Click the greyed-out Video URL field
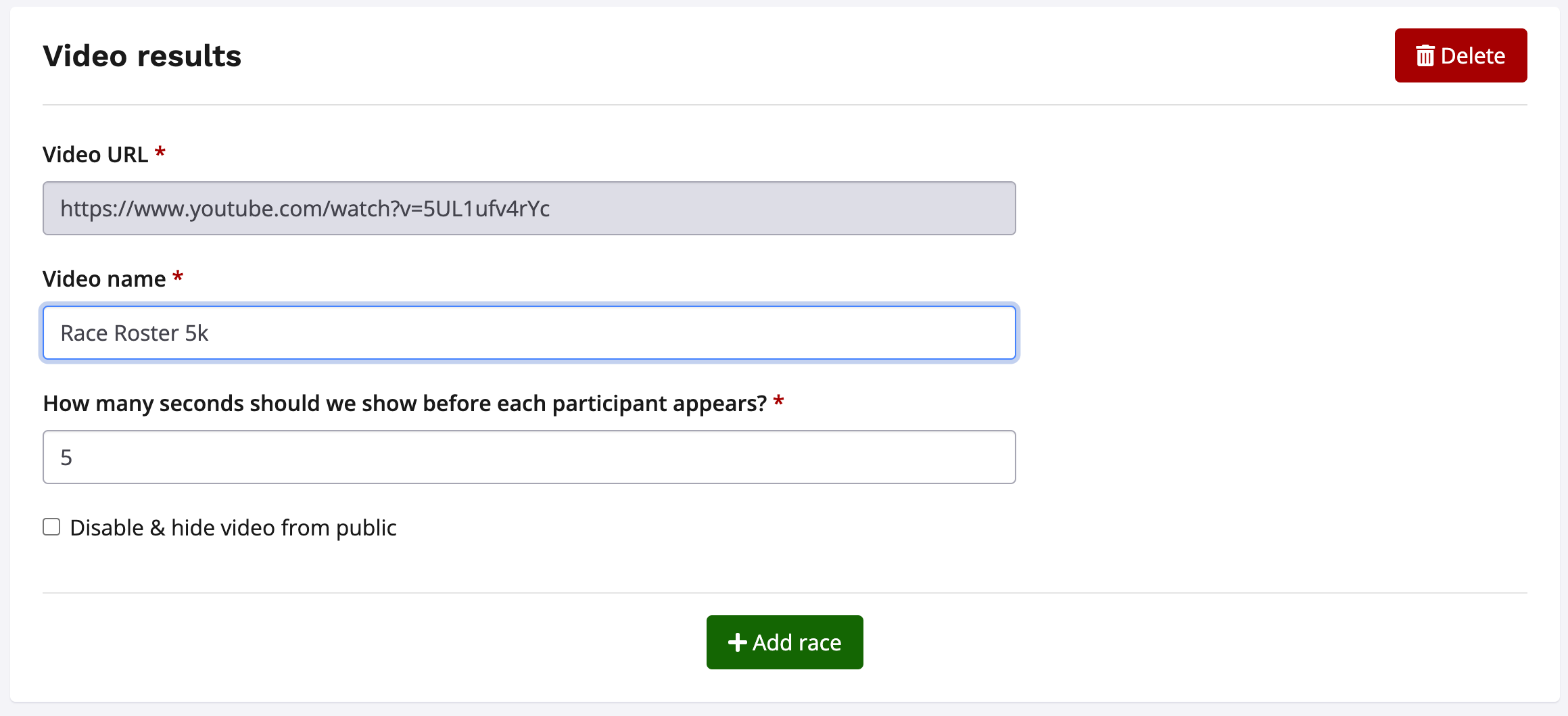1568x716 pixels. pyautogui.click(x=529, y=208)
